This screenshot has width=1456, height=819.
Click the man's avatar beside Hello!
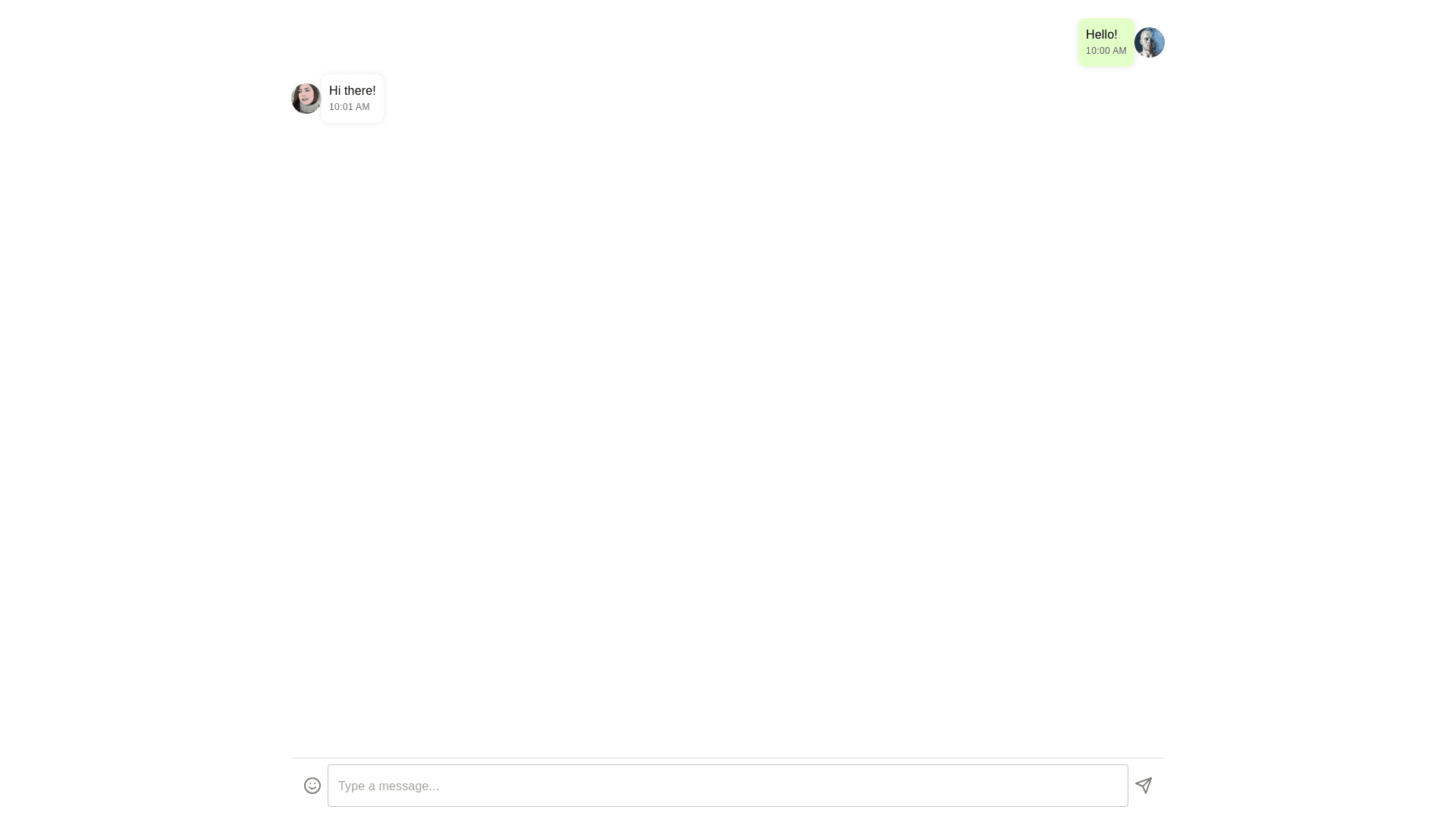[x=1150, y=42]
